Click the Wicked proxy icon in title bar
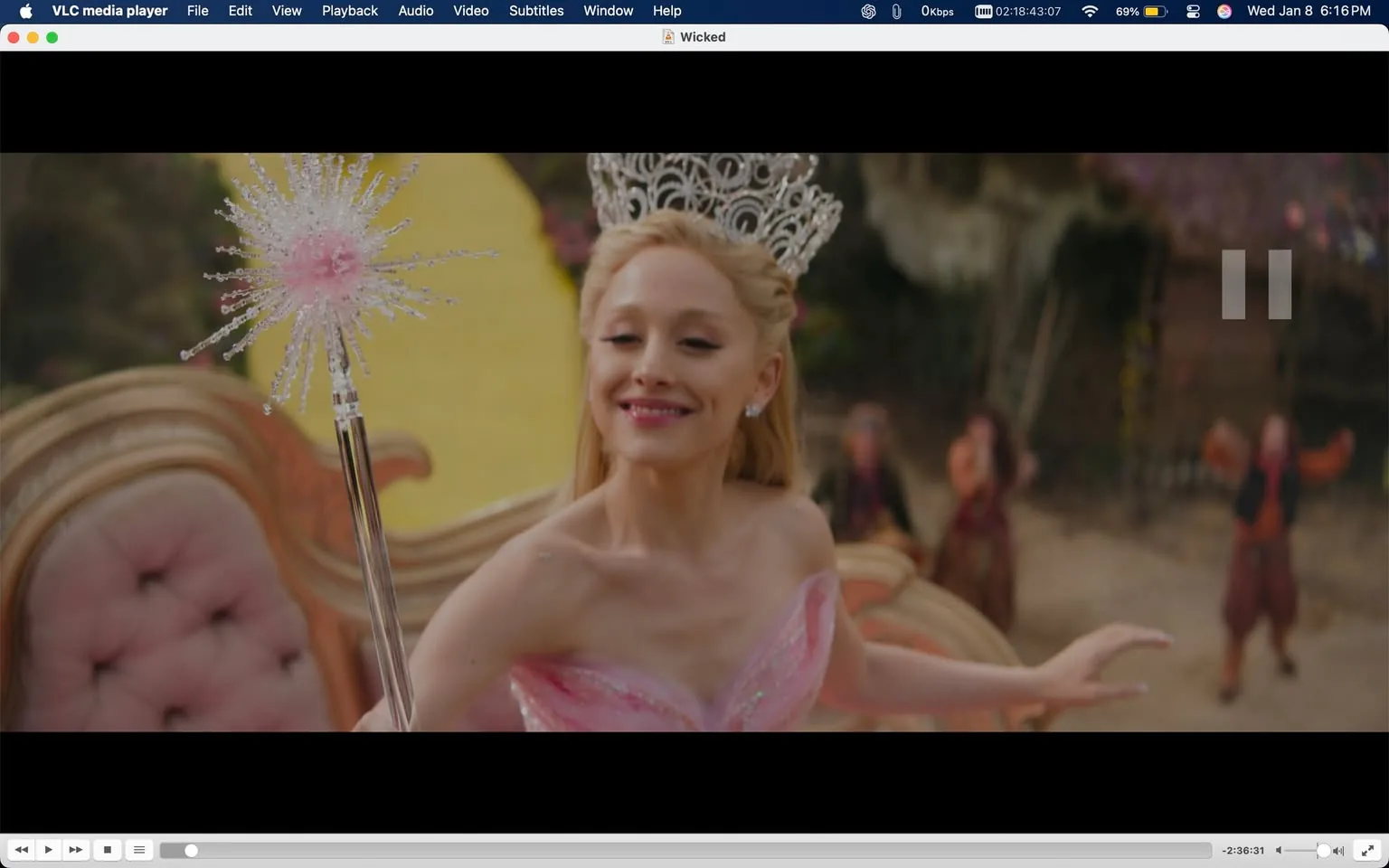The width and height of the screenshot is (1389, 868). 667,37
